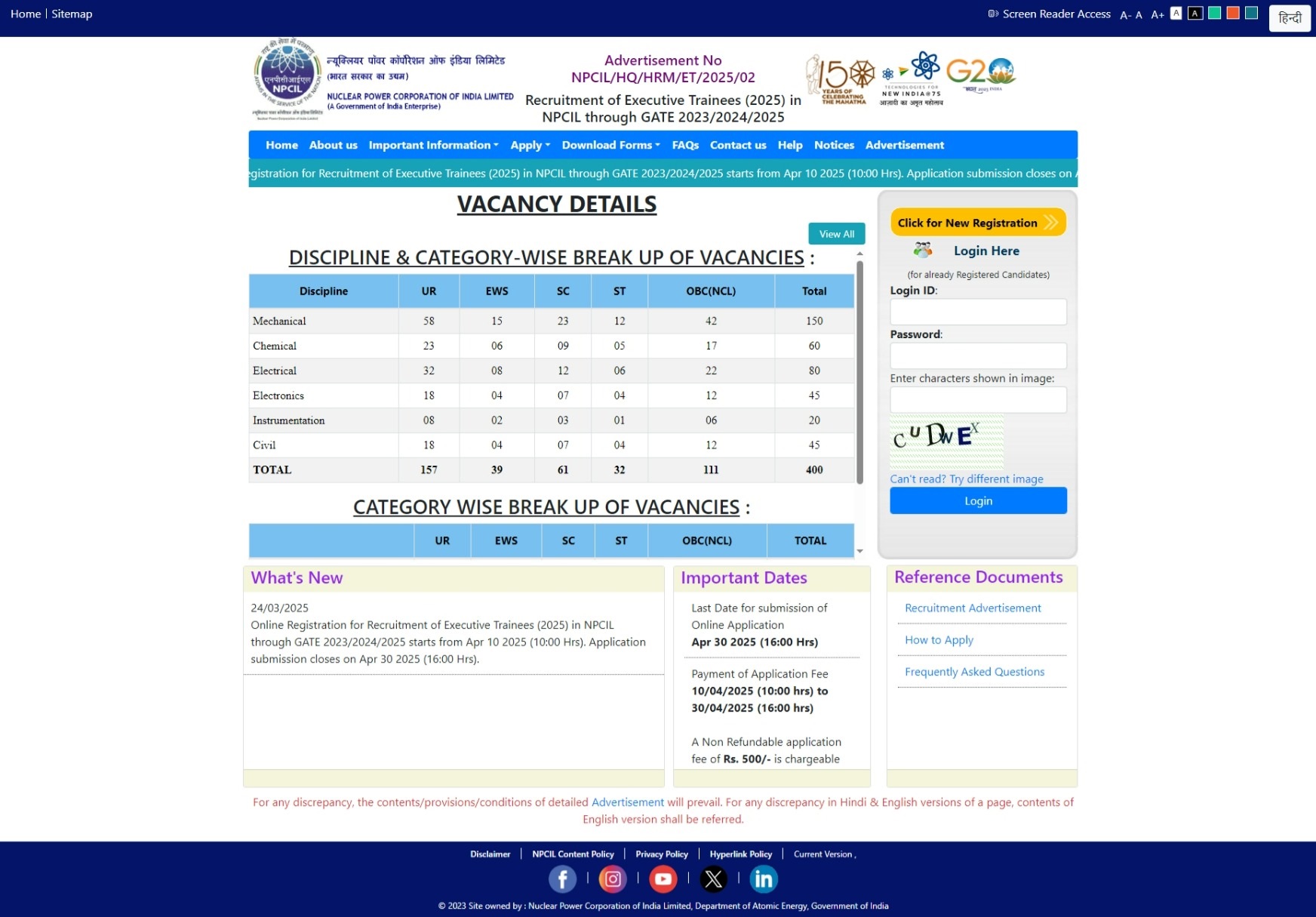
Task: Open the Recruitment Advertisement link
Action: 973,608
